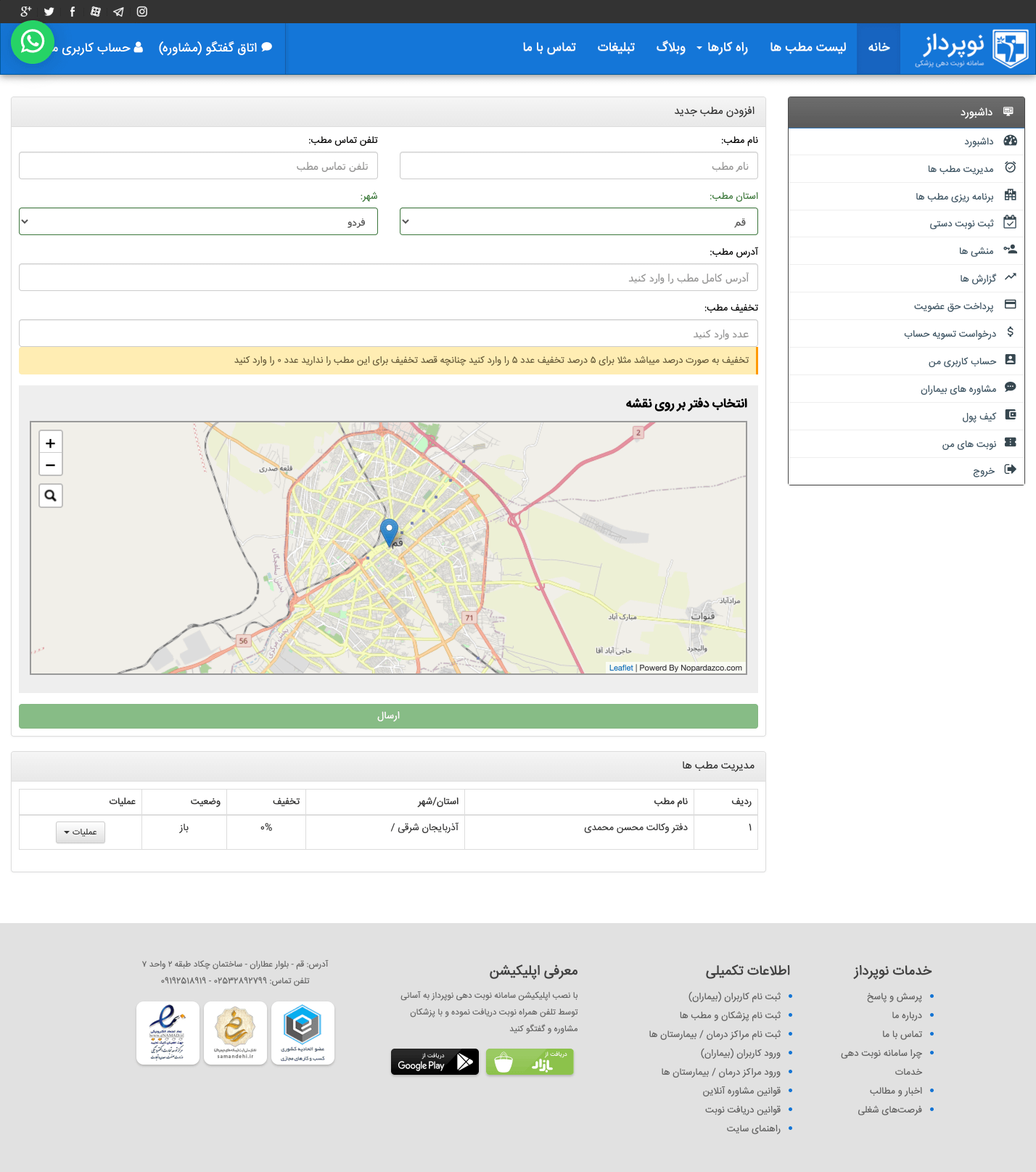Screen dimensions: 1036x1172
Task: Click the نام مطب input field
Action: pos(578,166)
